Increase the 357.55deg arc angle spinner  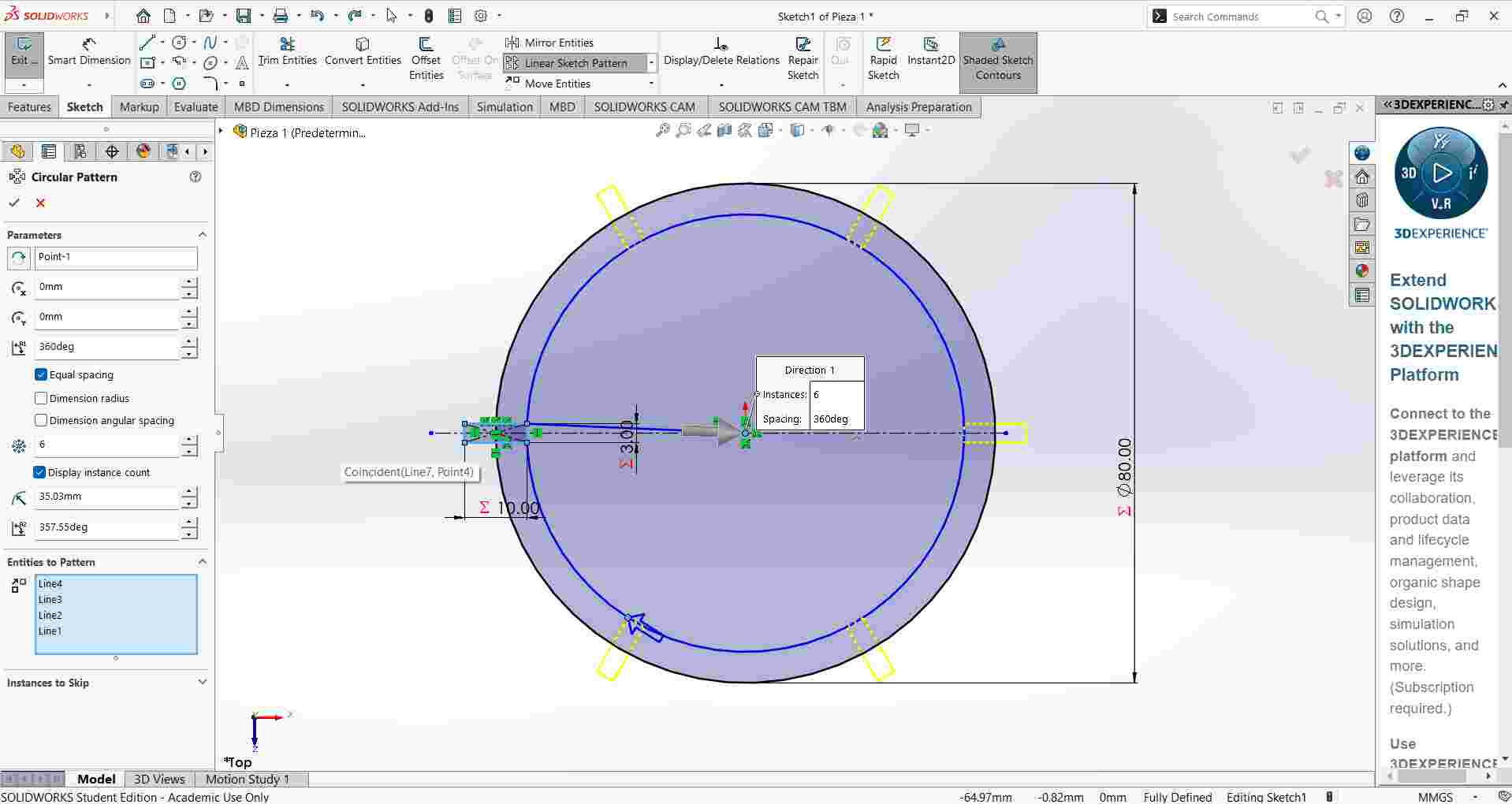tap(189, 522)
